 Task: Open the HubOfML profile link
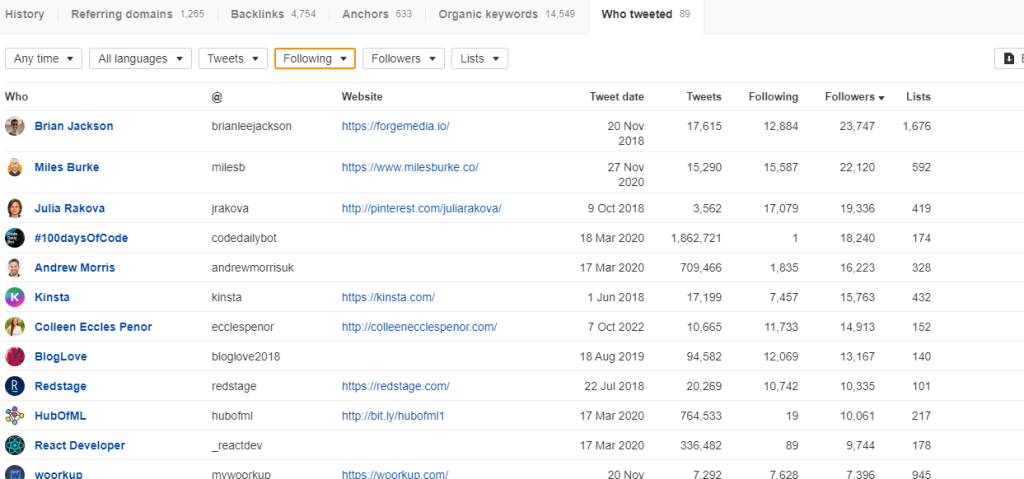click(60, 416)
